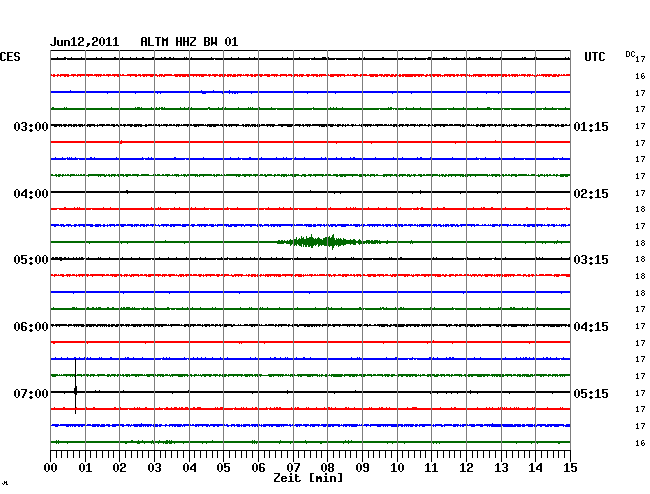Image resolution: width=650 pixels, height=494 pixels.
Task: Click the 01:15 UTC time label
Action: [591, 126]
